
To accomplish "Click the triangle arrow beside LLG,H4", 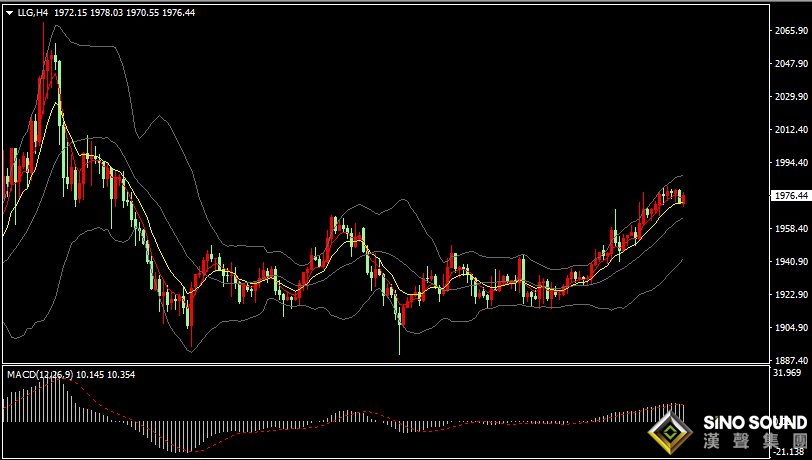I will [x=10, y=13].
